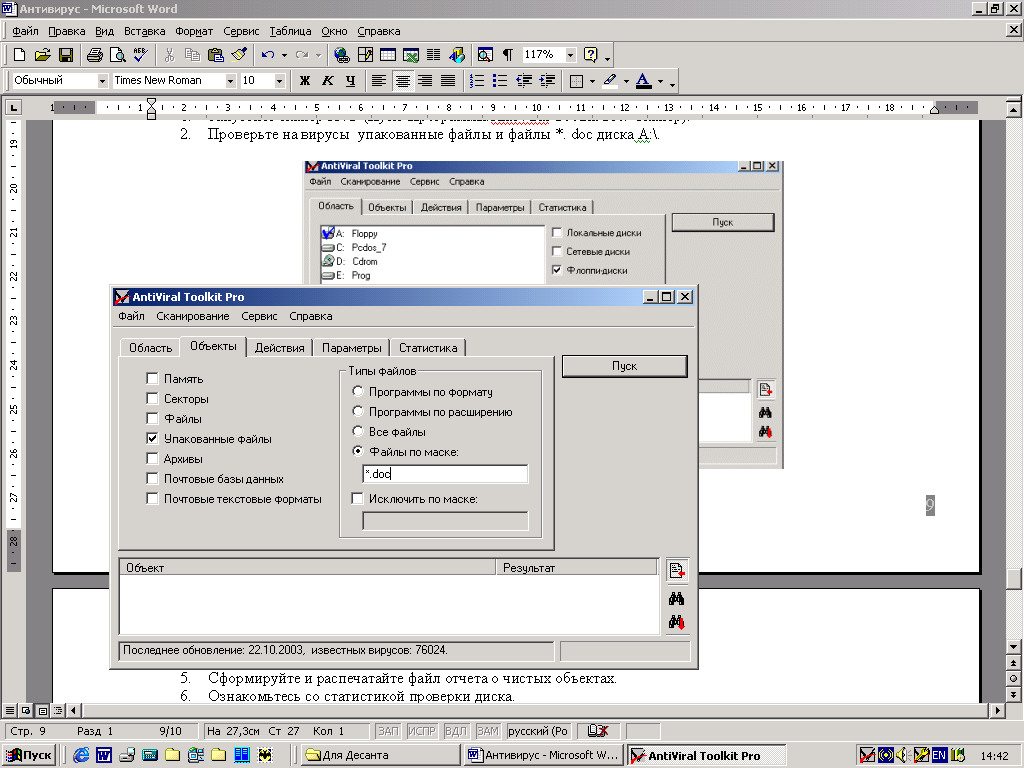Align the text to the left
Screen dimensions: 1024x768
click(379, 81)
